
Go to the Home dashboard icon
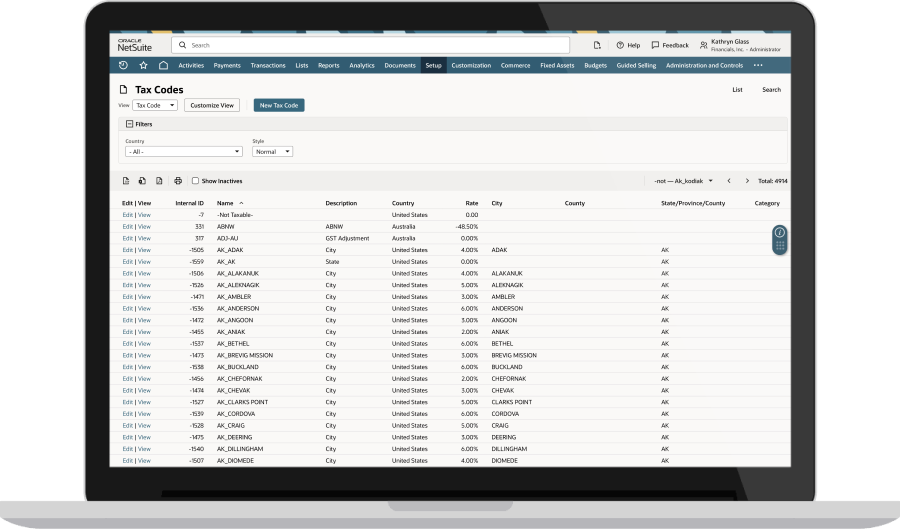(x=163, y=65)
